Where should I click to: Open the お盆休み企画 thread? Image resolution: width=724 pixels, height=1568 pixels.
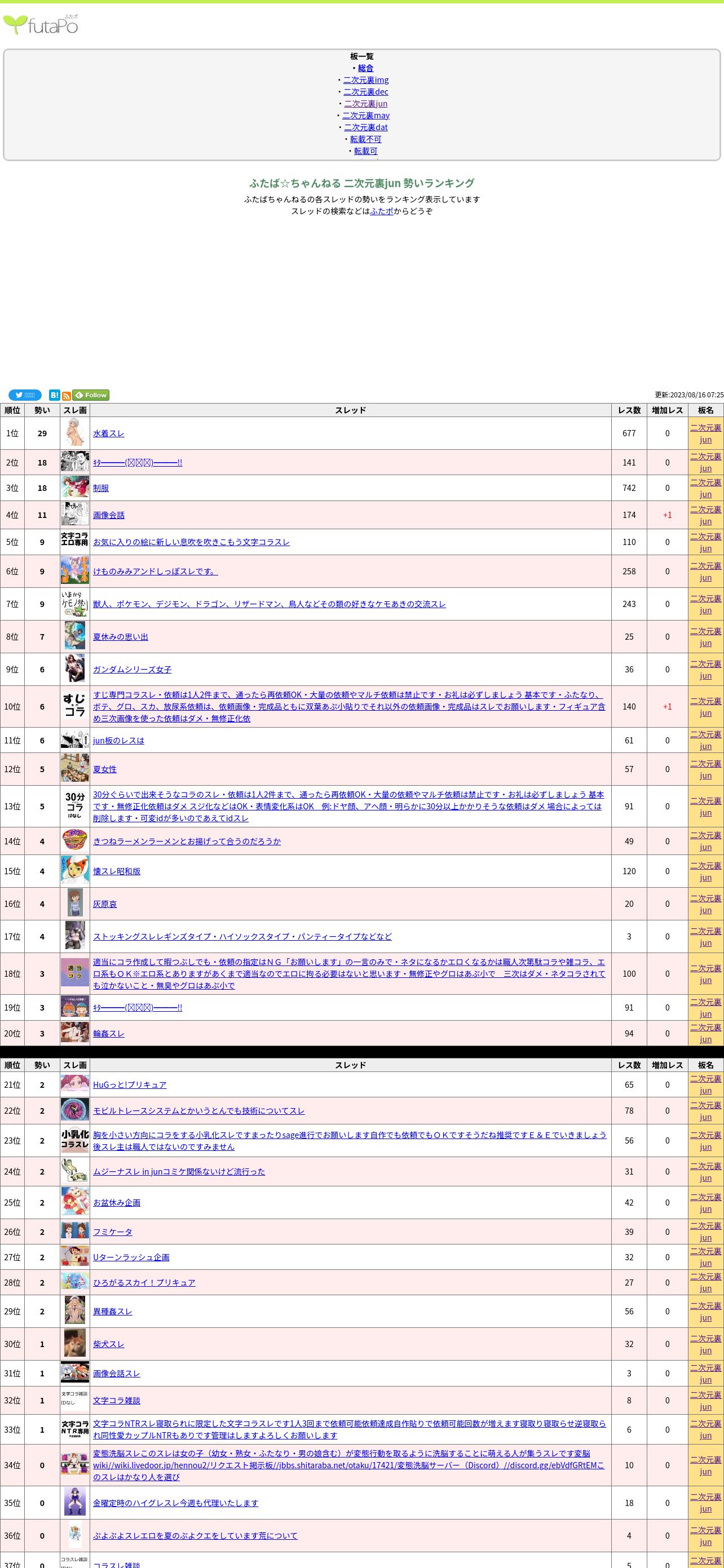(116, 1203)
